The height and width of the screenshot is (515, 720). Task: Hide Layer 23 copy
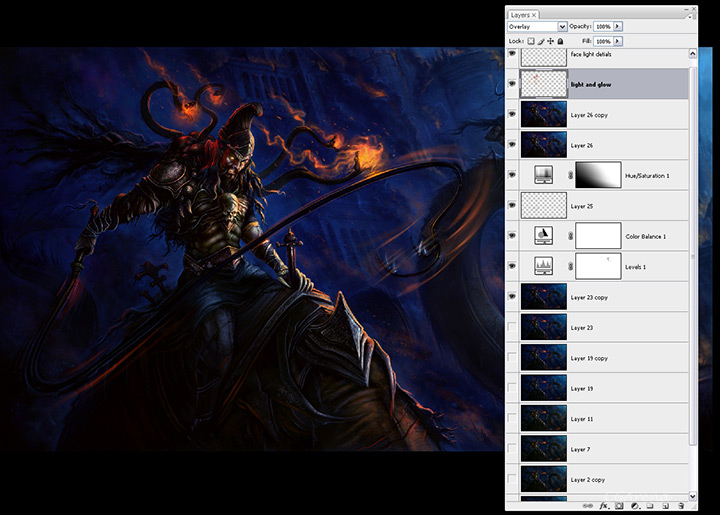[512, 297]
